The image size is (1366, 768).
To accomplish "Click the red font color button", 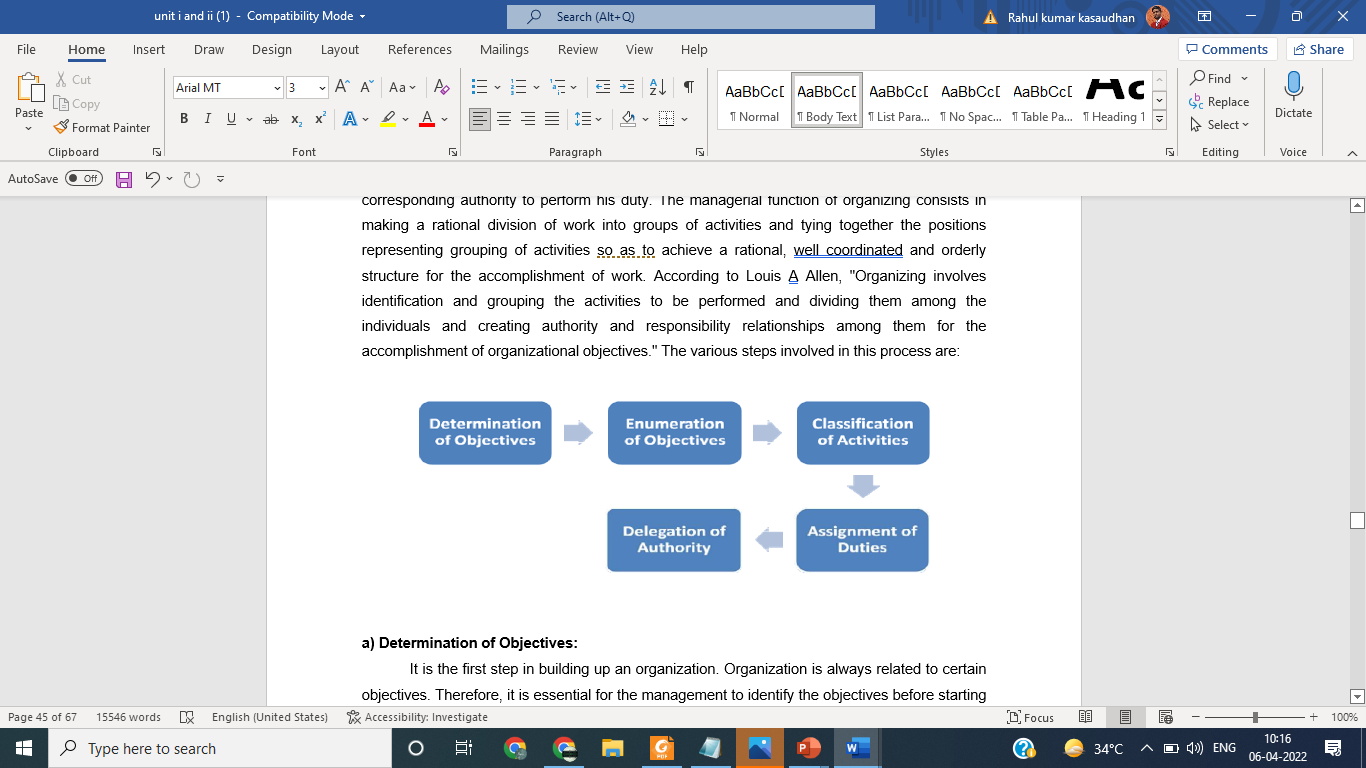I will (427, 119).
